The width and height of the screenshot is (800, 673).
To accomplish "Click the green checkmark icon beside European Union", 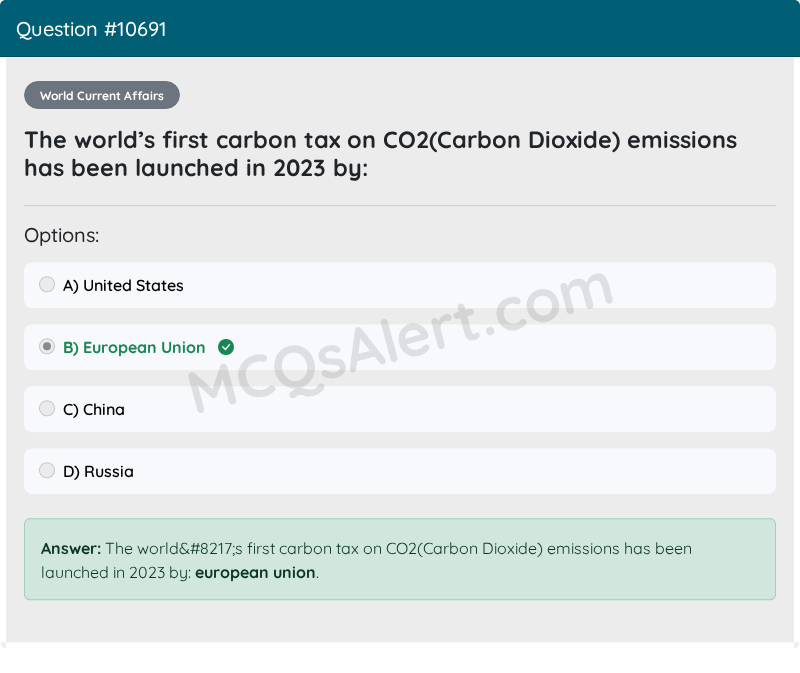I will coord(226,347).
